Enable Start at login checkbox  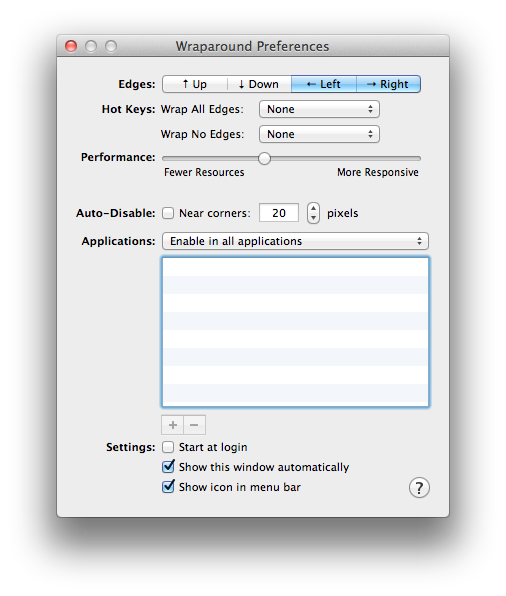[x=168, y=447]
